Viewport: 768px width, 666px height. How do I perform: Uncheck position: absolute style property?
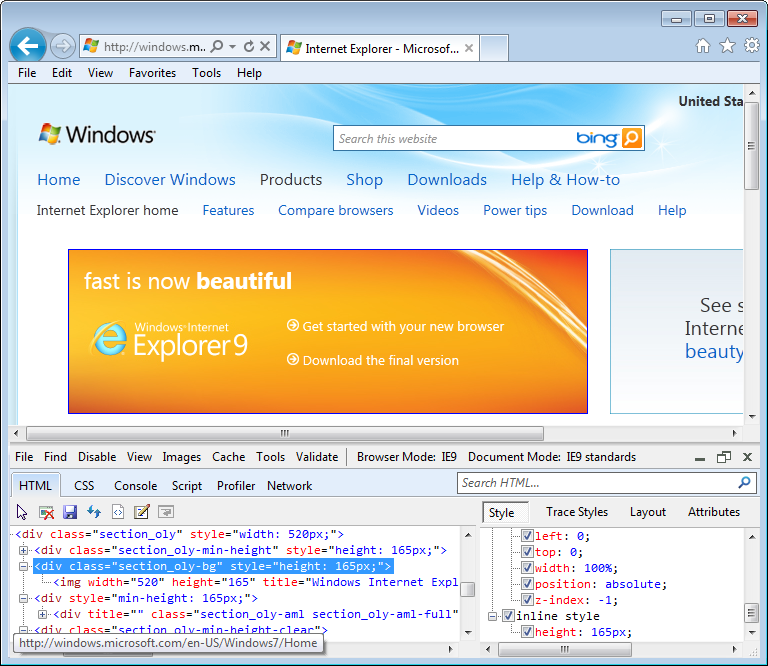527,584
